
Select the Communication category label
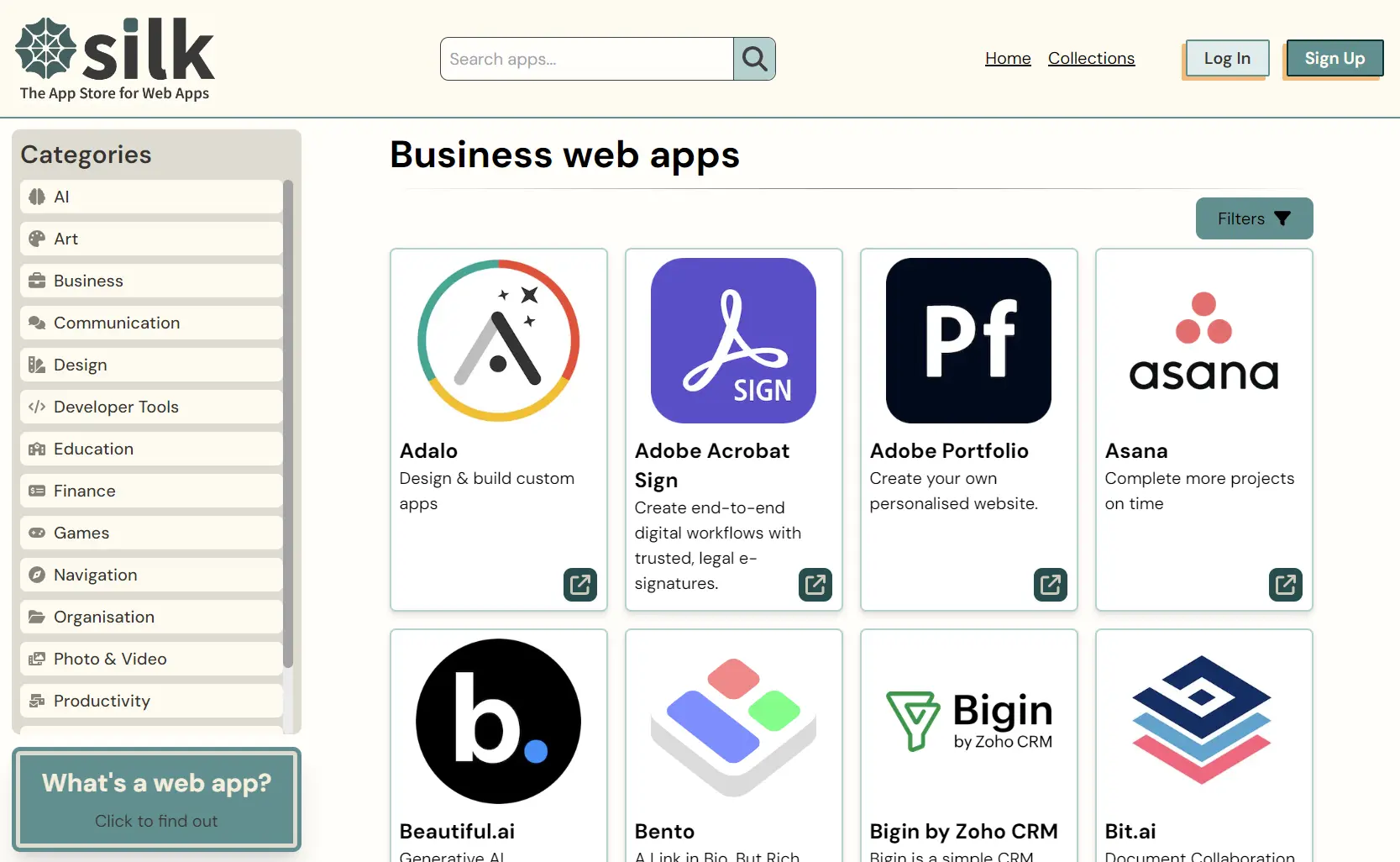pyautogui.click(x=117, y=323)
